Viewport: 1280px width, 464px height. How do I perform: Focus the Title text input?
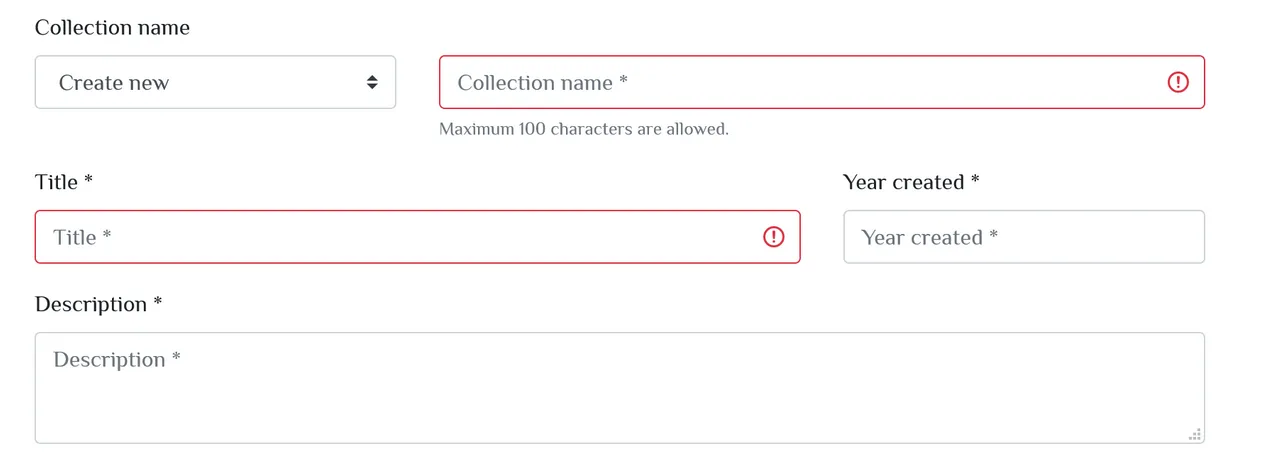click(417, 237)
